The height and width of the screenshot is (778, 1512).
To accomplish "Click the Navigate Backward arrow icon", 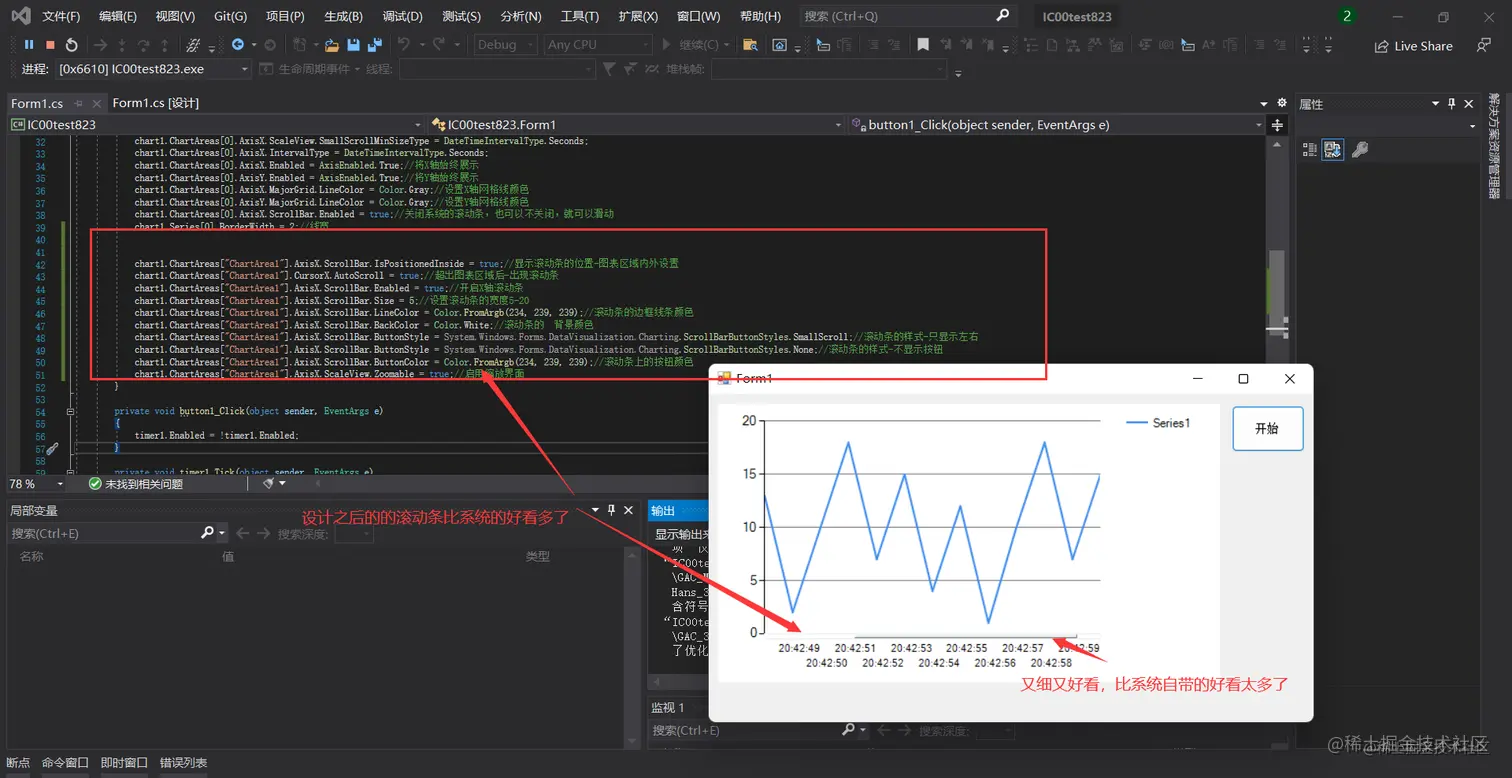I will (x=237, y=44).
